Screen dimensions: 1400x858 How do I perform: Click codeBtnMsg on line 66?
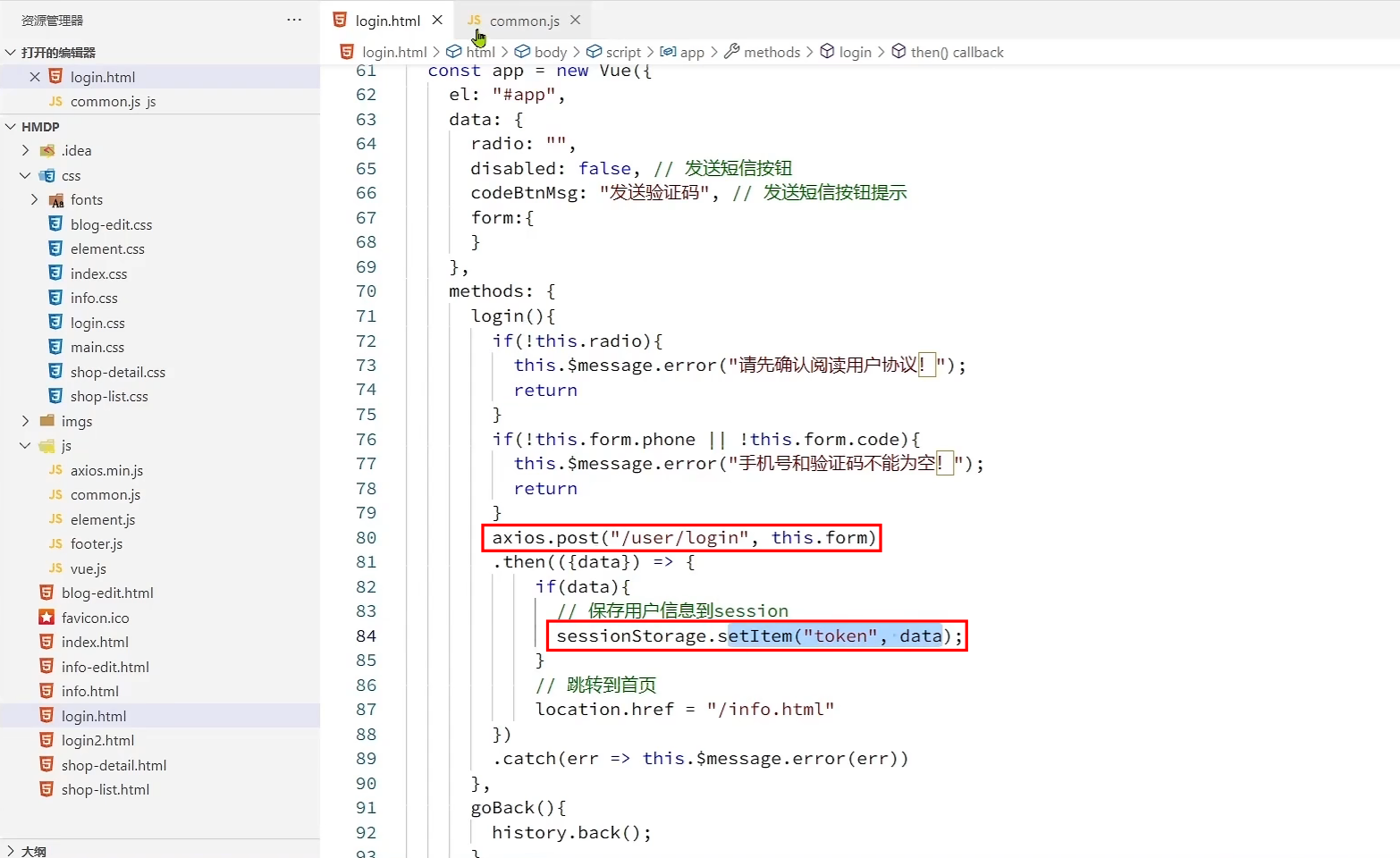click(524, 192)
